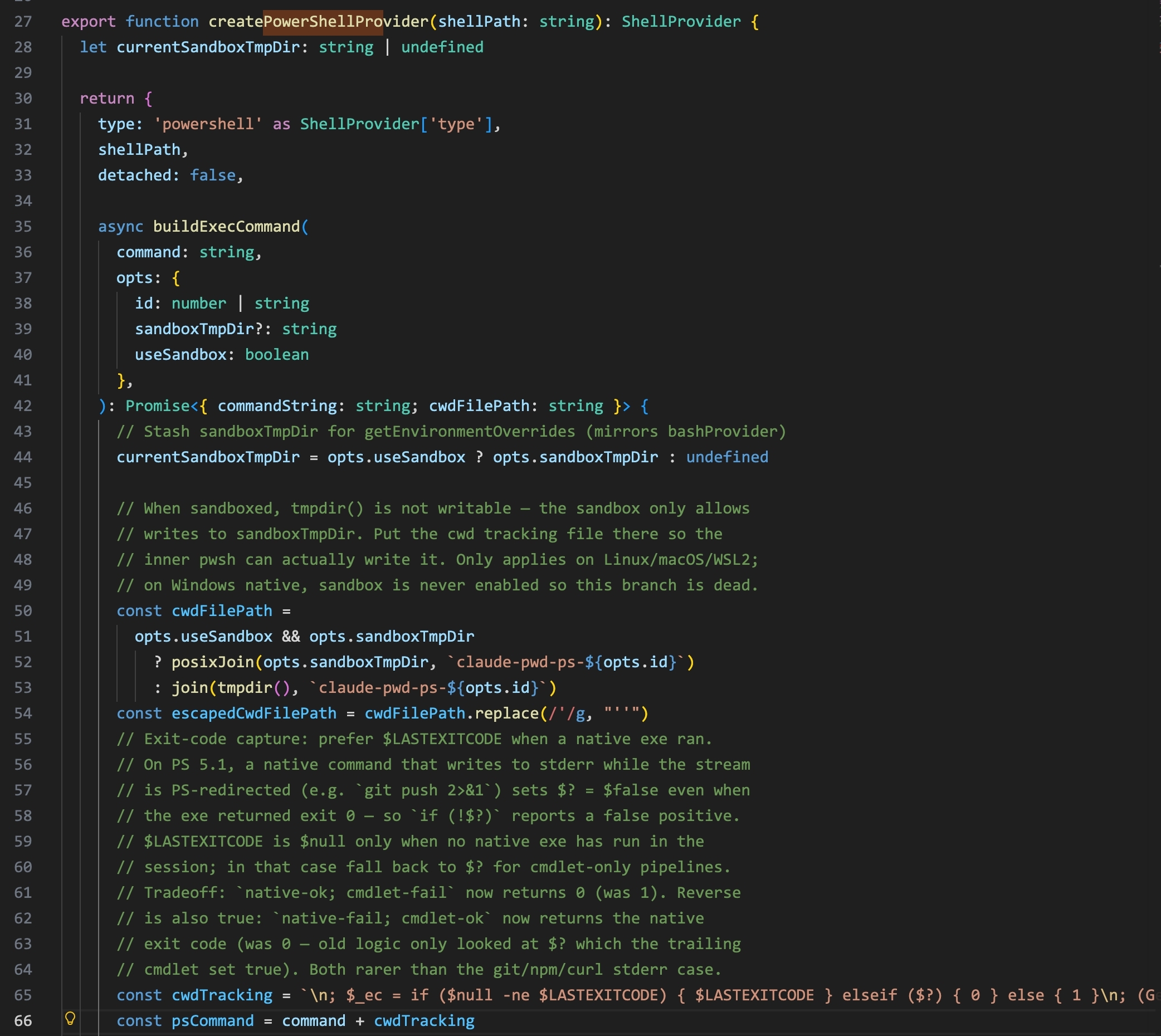Click line number 54 in the gutter
1161x1036 pixels.
[x=23, y=714]
